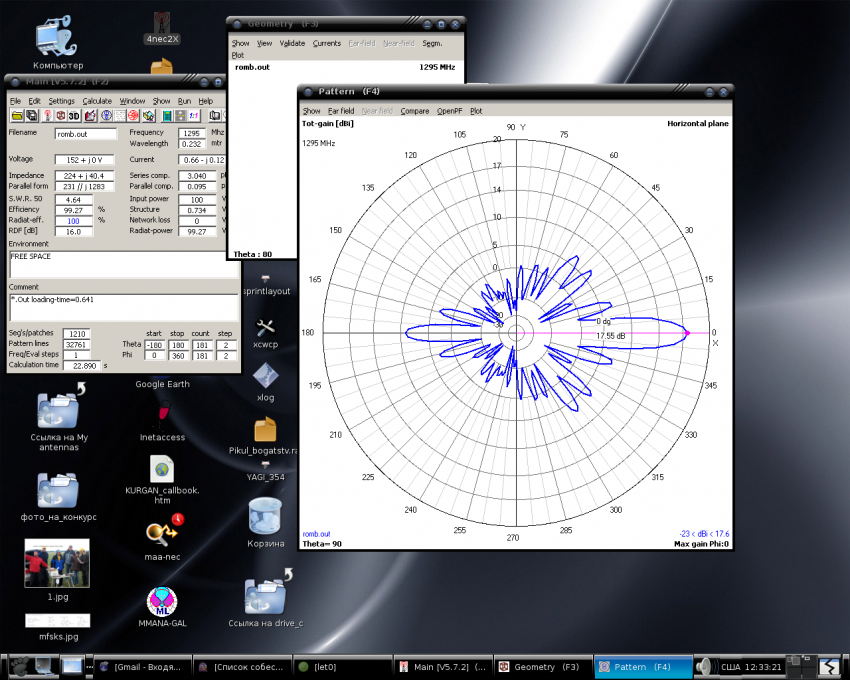Click the Impedance field showing 224 + j 40.4
850x680 pixels.
pos(84,176)
